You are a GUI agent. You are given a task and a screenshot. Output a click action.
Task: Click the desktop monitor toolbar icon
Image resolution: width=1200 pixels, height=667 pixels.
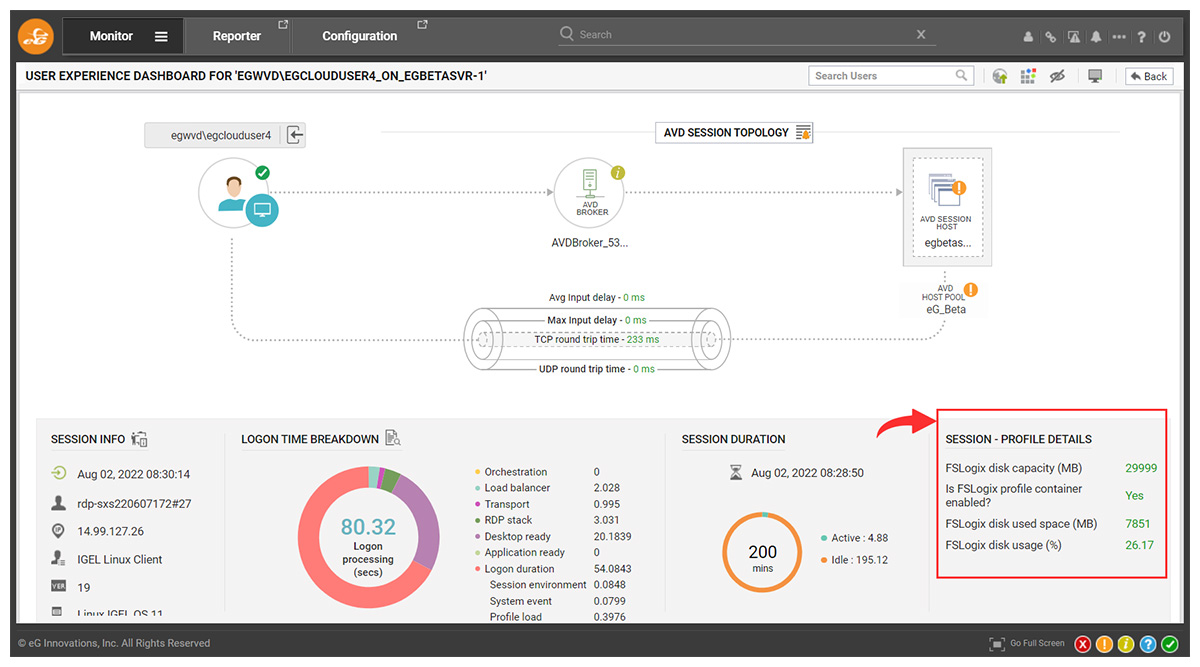(1095, 76)
